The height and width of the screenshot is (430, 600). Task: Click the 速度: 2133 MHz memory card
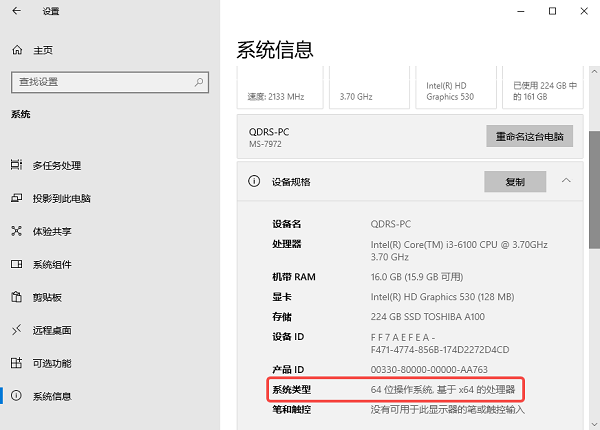point(280,87)
